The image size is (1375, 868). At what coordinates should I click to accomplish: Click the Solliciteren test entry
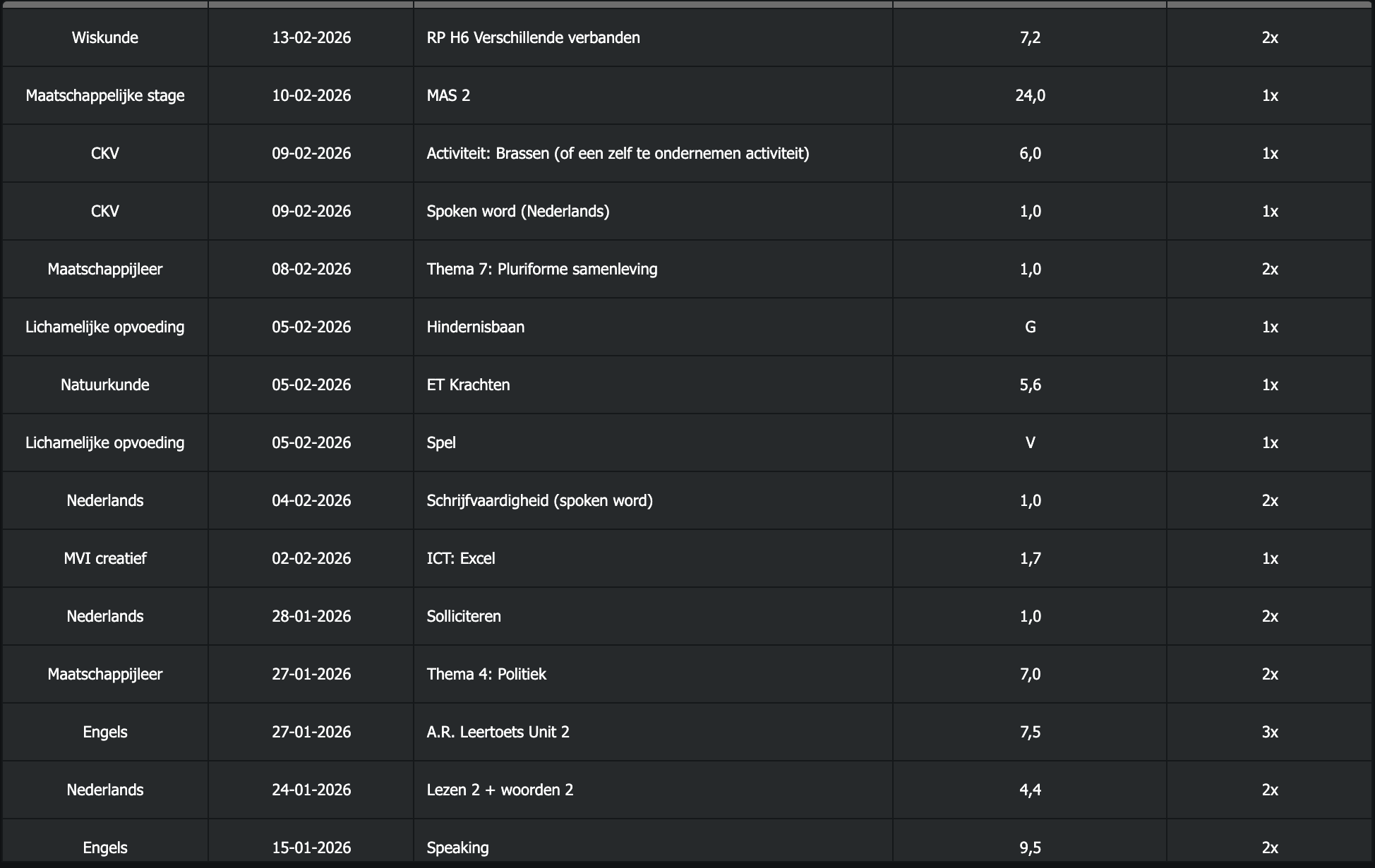pyautogui.click(x=464, y=616)
